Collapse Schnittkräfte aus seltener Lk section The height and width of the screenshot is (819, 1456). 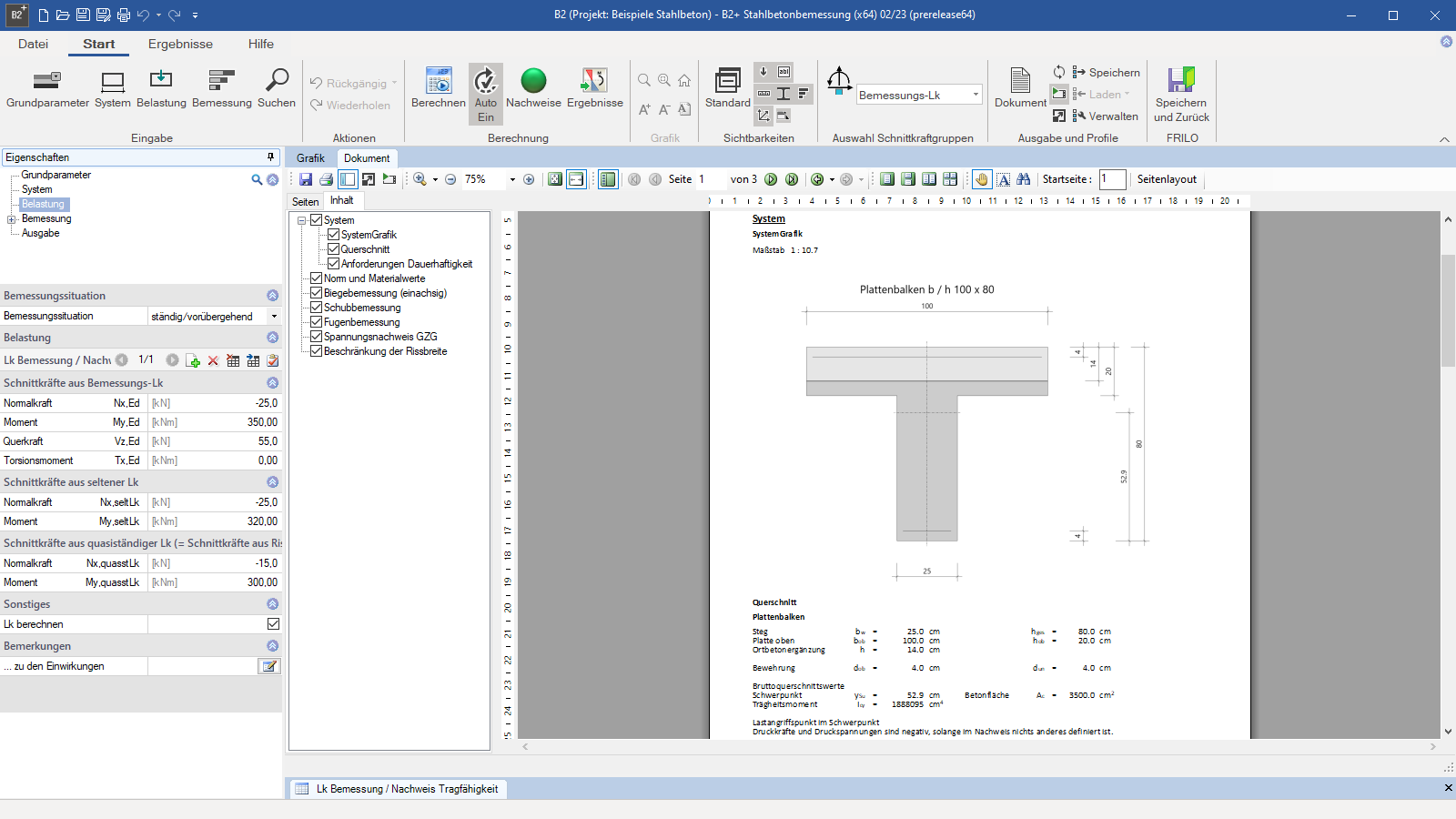coord(272,482)
